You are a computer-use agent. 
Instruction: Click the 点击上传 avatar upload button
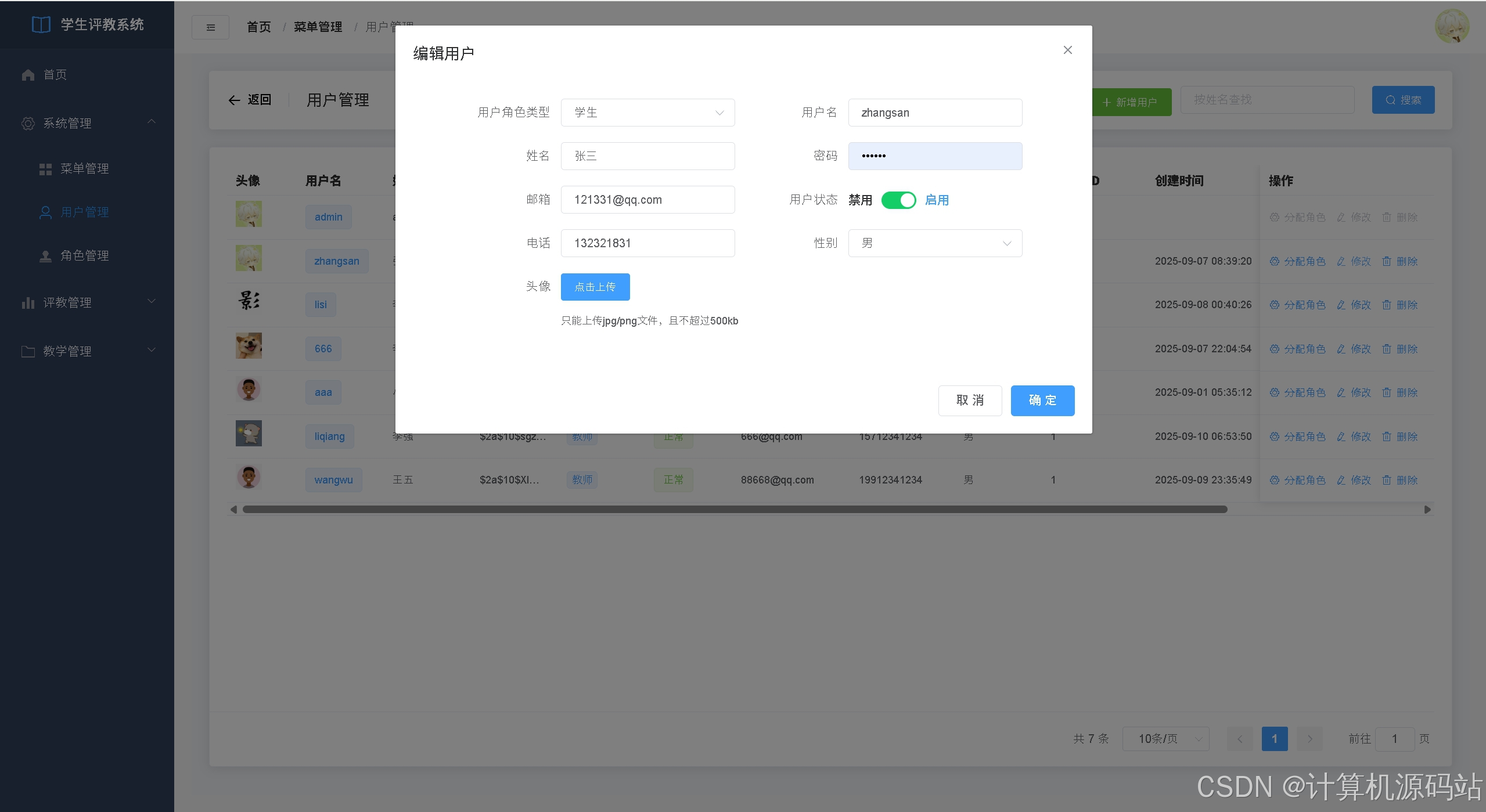click(x=595, y=287)
